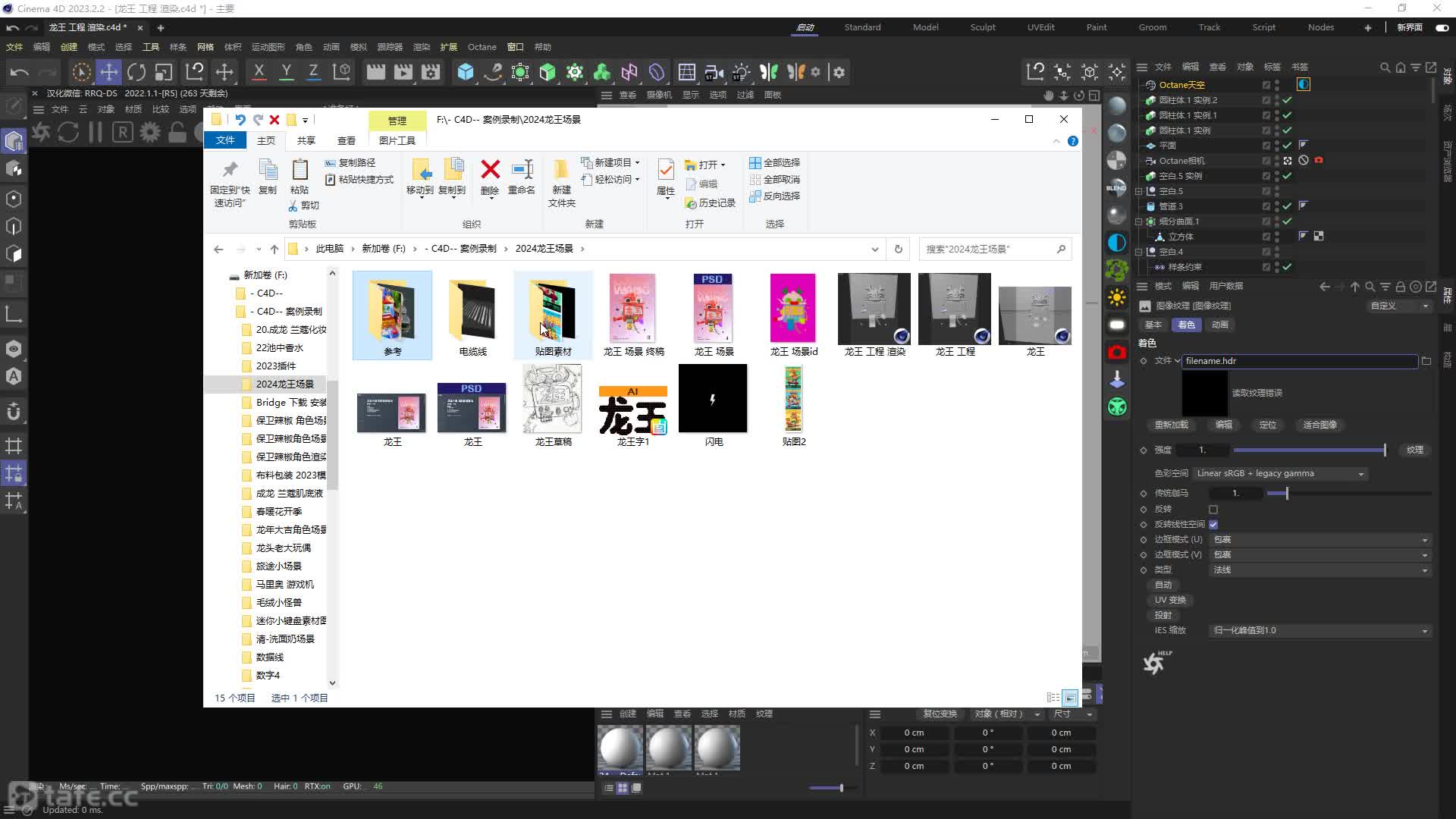Click the browse folder icon next to filename.hdr

click(x=1426, y=361)
